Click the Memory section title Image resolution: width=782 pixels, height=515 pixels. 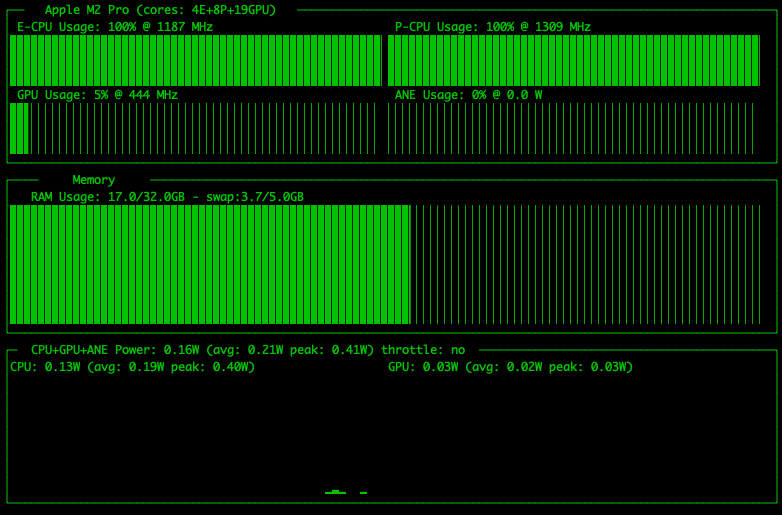click(x=94, y=180)
